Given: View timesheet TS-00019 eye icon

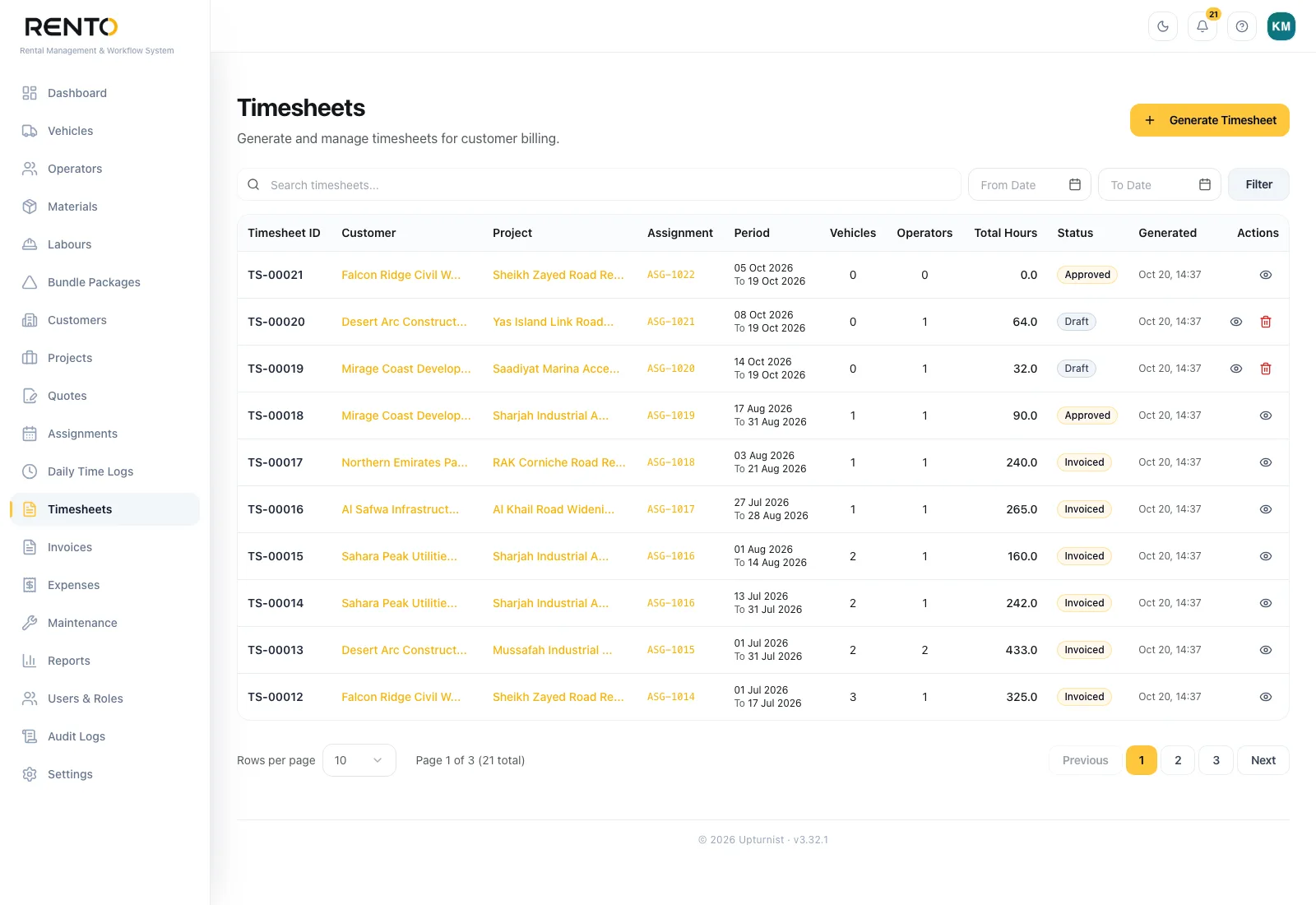Looking at the screenshot, I should pos(1236,369).
